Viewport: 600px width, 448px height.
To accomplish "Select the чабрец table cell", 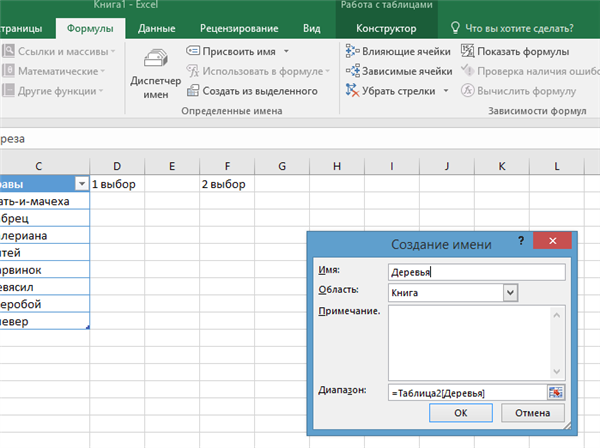I will pos(44,218).
